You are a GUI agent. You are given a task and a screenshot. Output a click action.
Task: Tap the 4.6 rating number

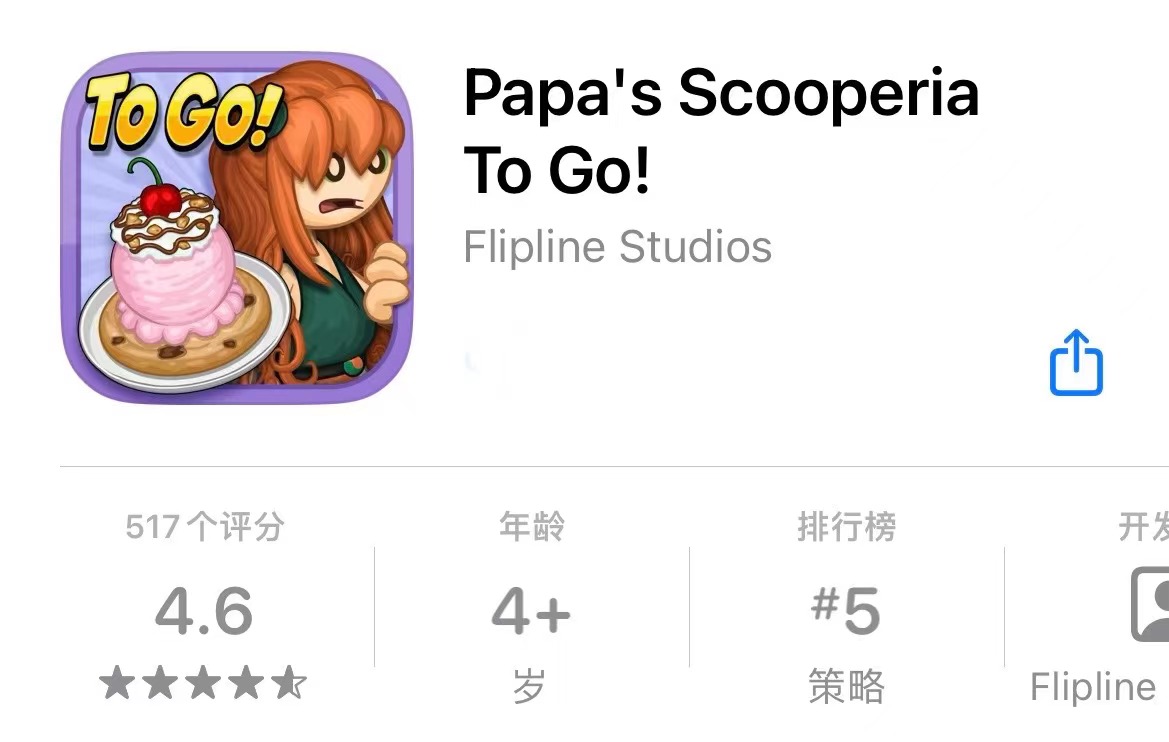coord(204,611)
